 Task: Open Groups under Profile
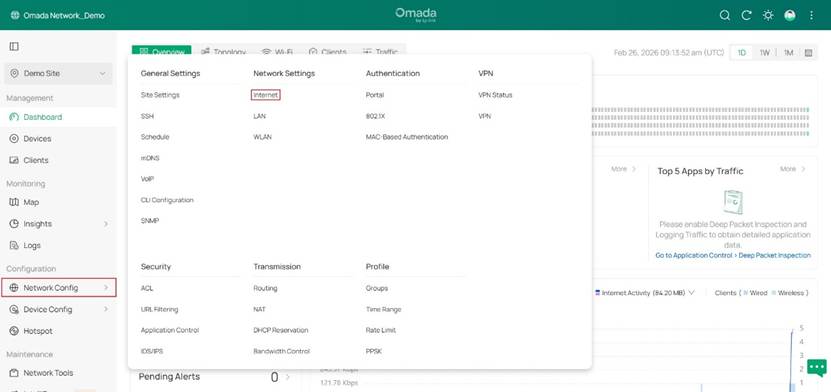(x=377, y=289)
